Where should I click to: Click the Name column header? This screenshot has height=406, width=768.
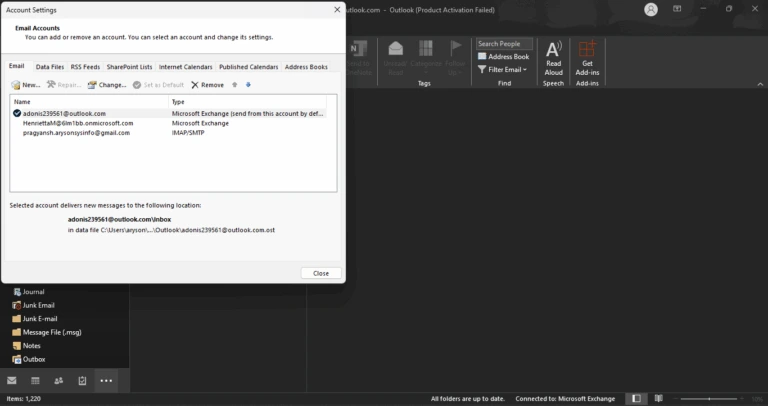[89, 102]
